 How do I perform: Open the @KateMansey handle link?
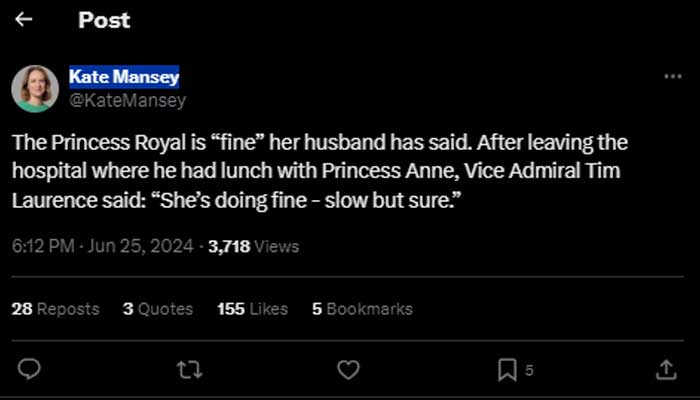126,100
